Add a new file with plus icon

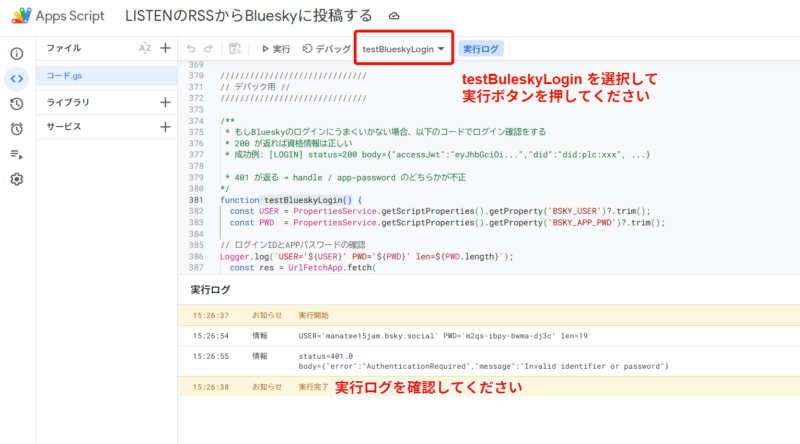pos(165,48)
